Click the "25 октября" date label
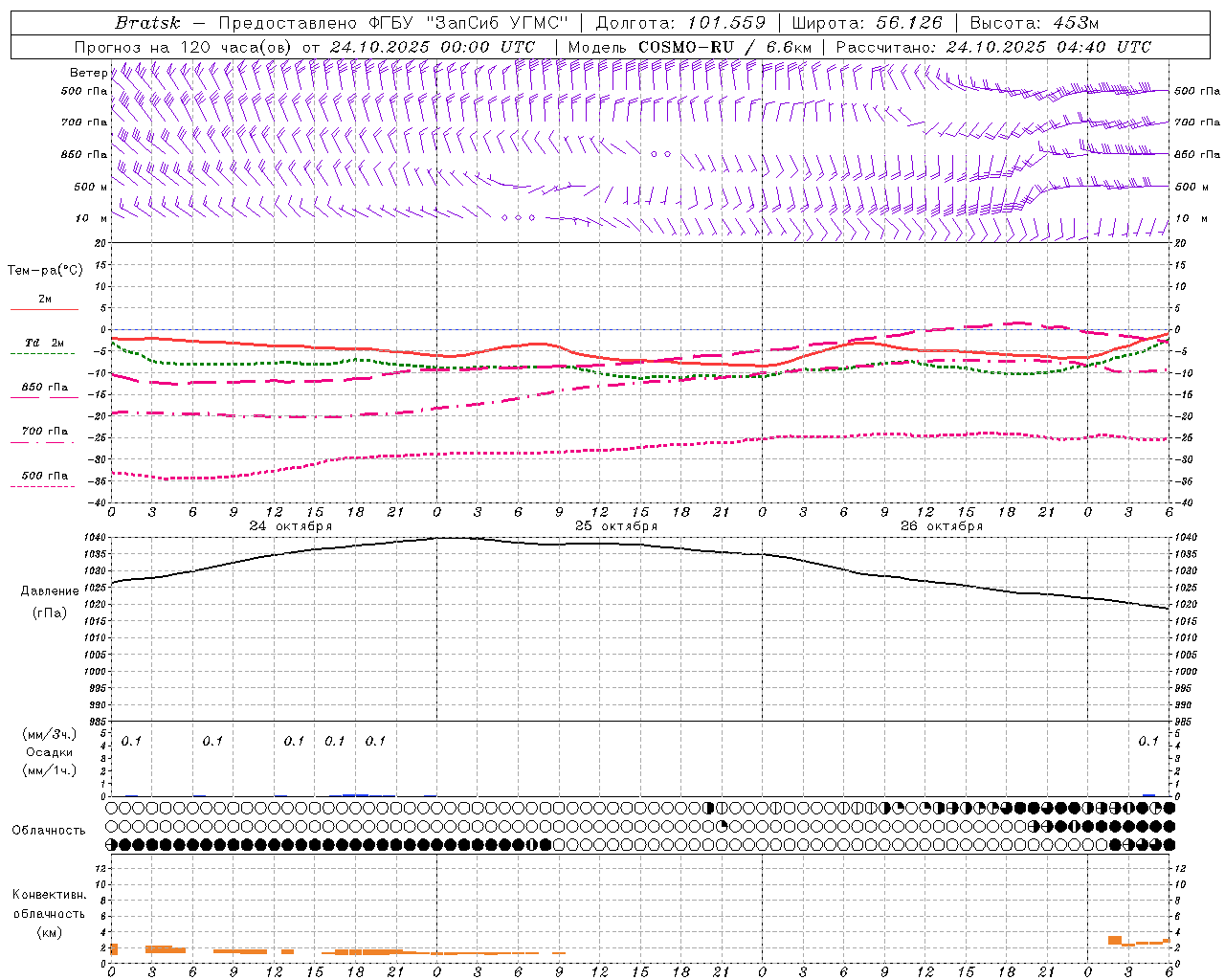The image size is (1225, 980). click(x=616, y=526)
